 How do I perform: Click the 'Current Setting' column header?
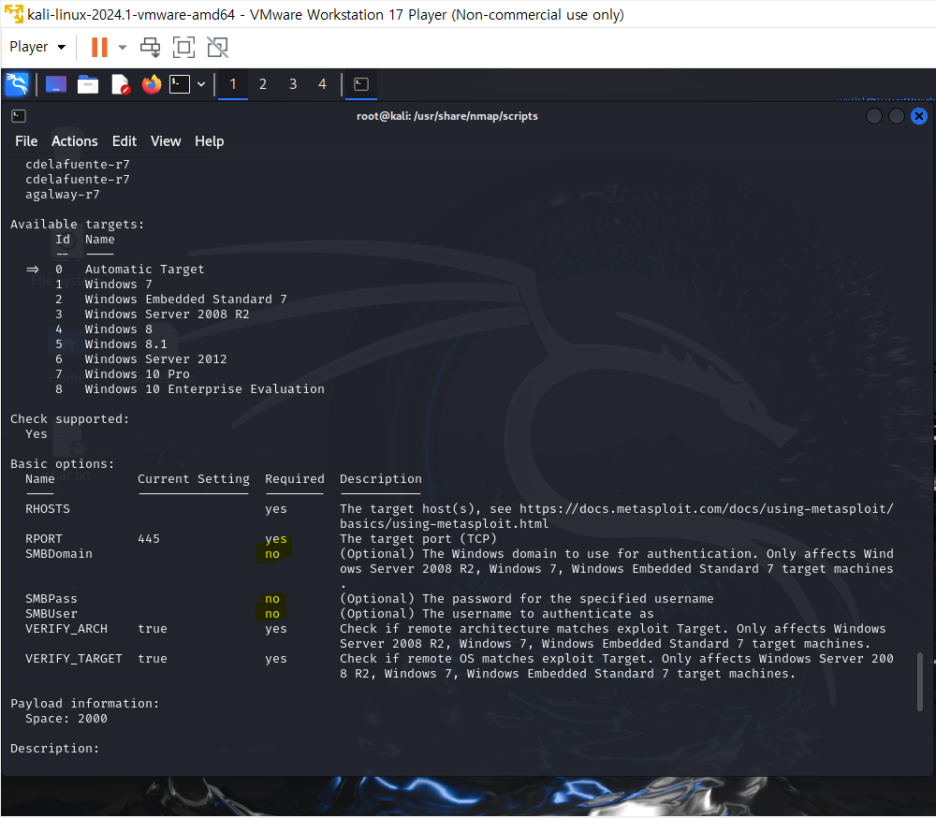pos(193,479)
